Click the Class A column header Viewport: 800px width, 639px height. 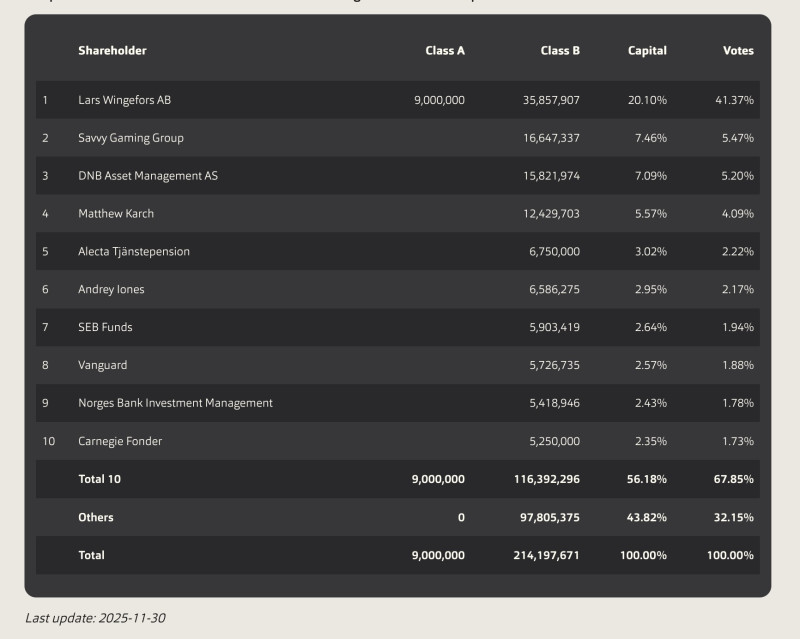click(x=445, y=51)
